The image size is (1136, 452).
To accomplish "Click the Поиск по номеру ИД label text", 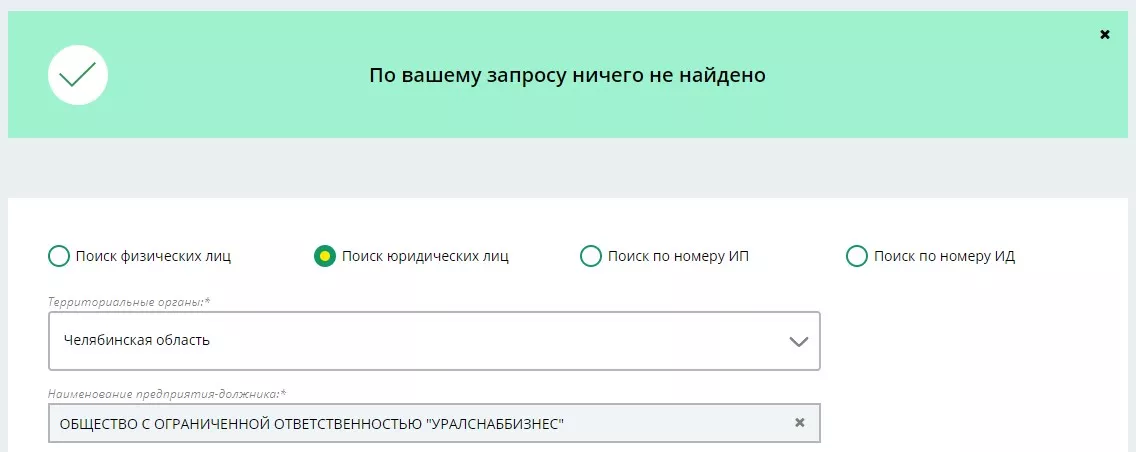I will pos(944,256).
